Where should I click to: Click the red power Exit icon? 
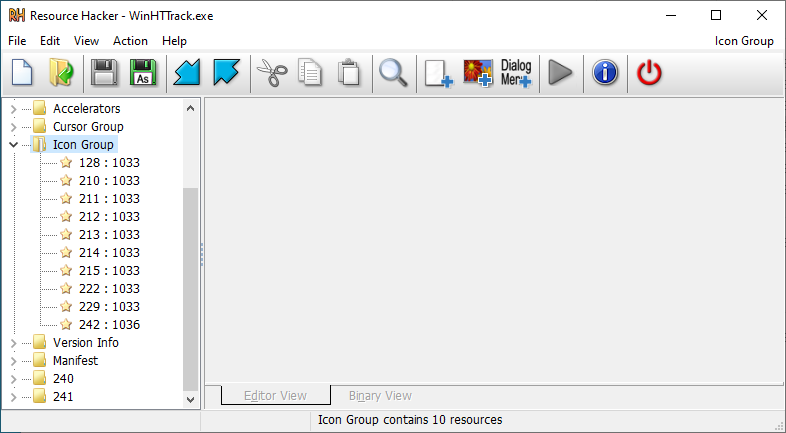click(649, 73)
